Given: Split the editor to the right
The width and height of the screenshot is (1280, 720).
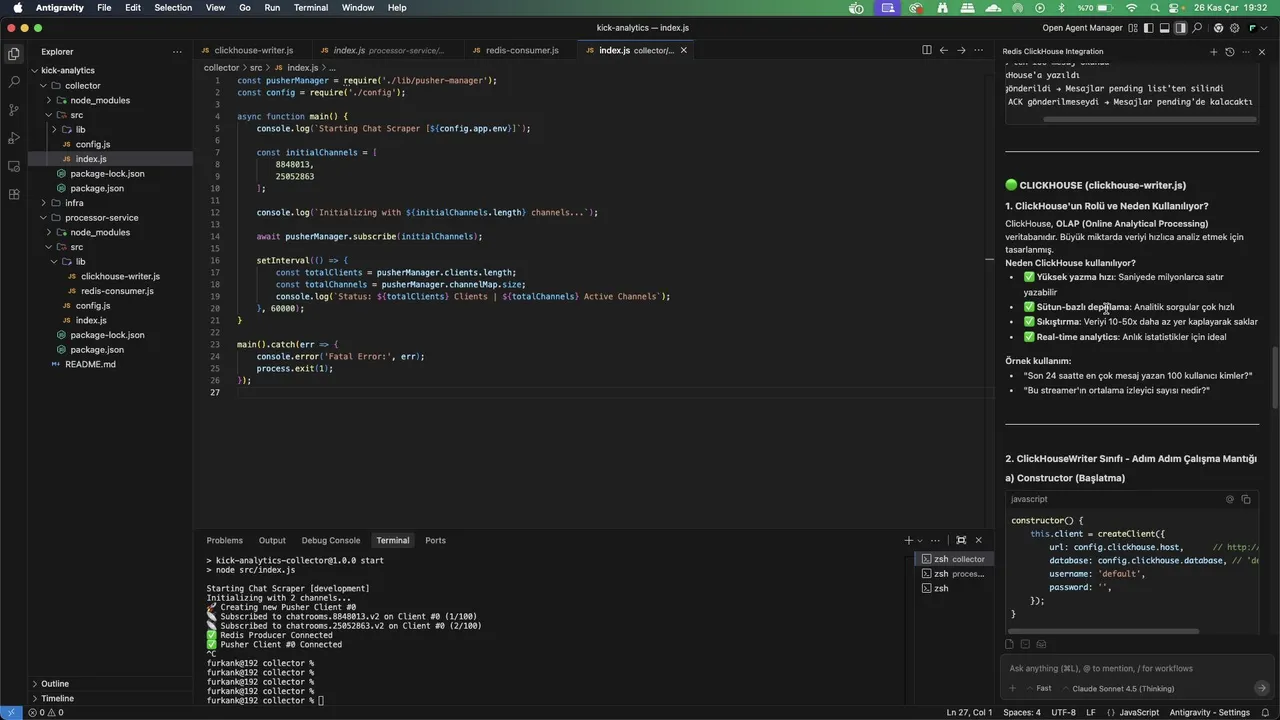Looking at the screenshot, I should (x=927, y=50).
